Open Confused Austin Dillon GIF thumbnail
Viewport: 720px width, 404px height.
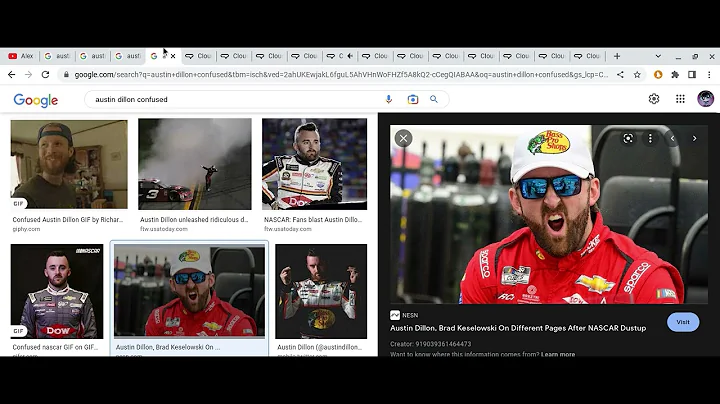coord(69,164)
